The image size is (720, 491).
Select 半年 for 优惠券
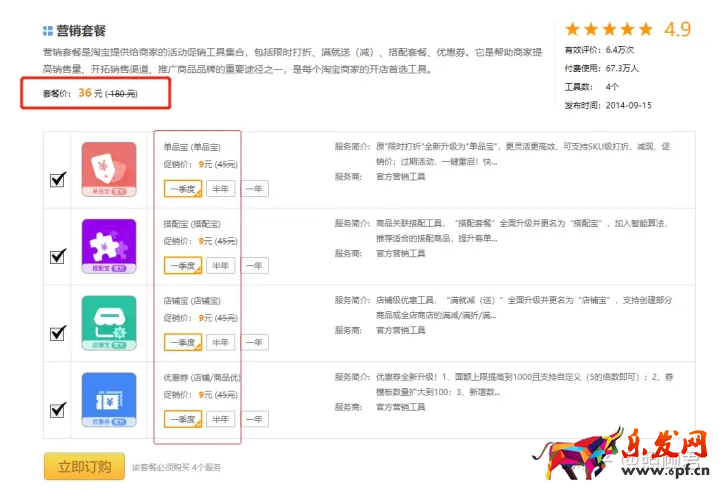click(x=220, y=419)
